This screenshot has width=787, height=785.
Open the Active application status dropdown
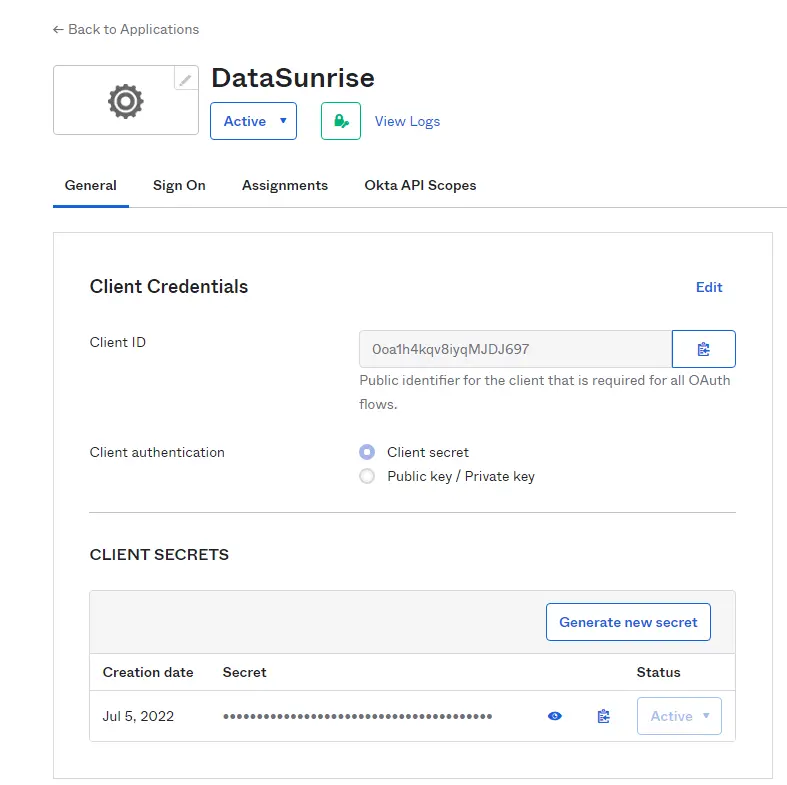tap(253, 121)
